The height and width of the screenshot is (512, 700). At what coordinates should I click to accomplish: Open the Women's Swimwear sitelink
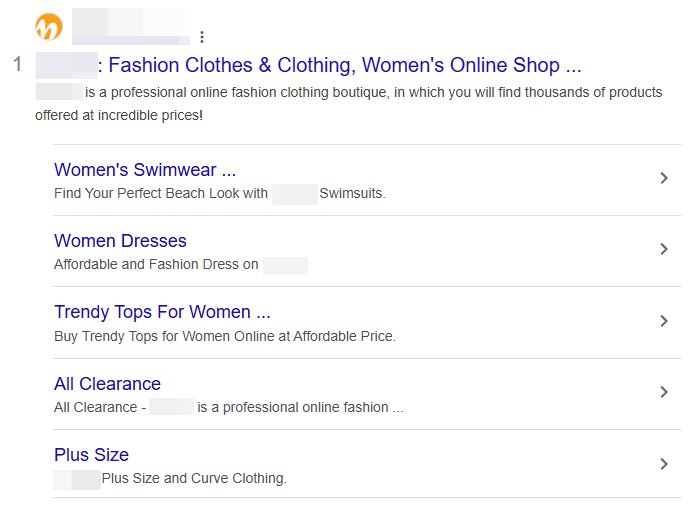pyautogui.click(x=145, y=170)
